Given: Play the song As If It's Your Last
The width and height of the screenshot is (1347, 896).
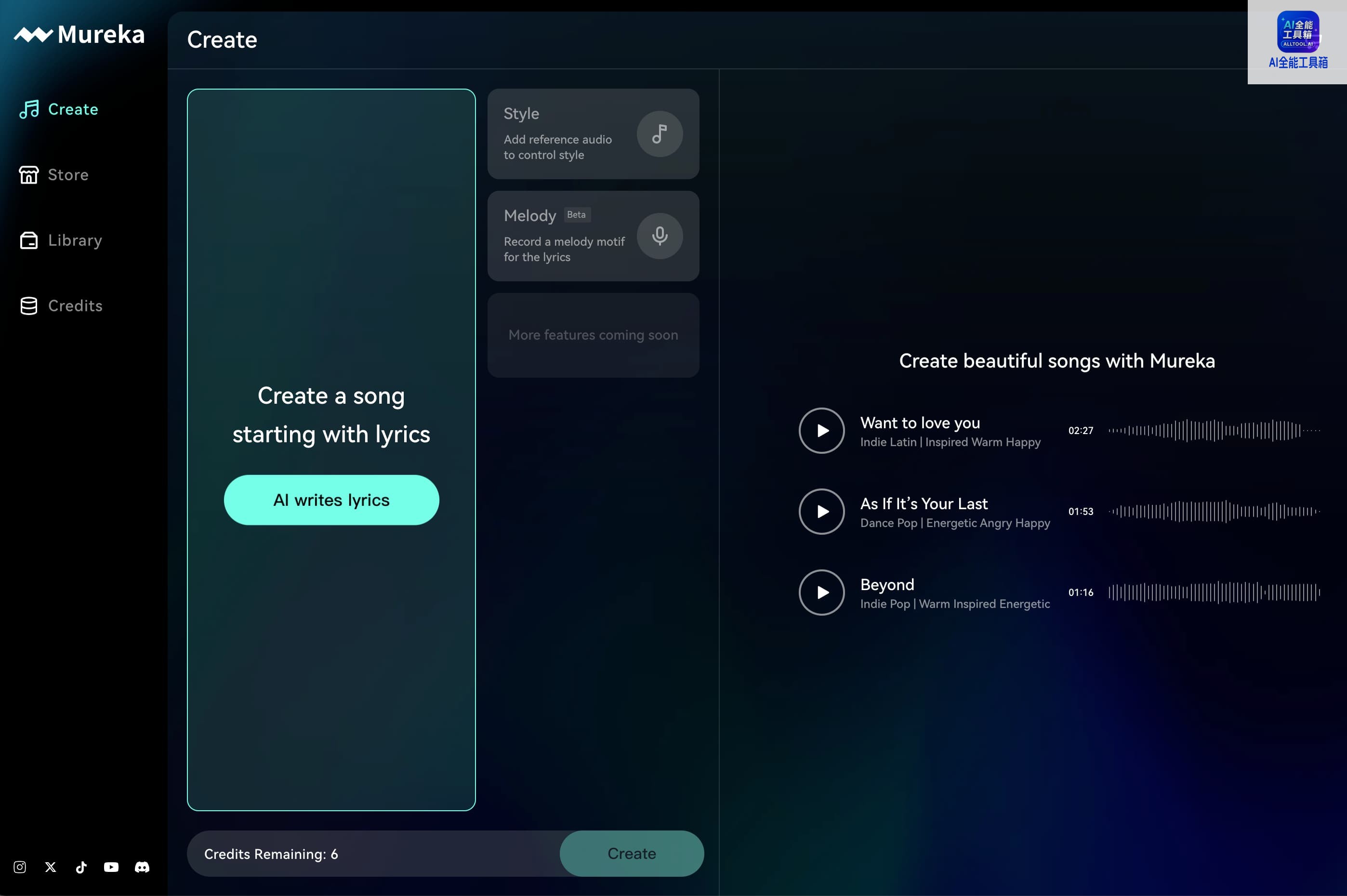Looking at the screenshot, I should click(822, 512).
